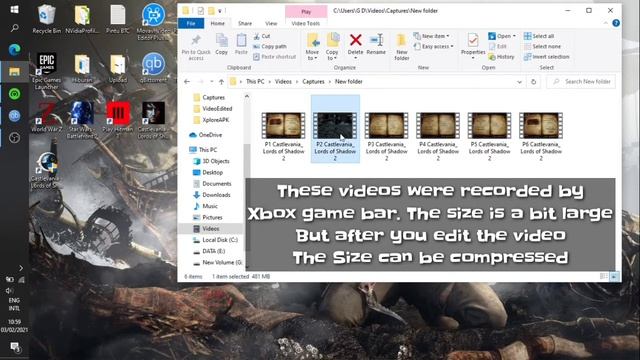640x360 pixels.
Task: Select OneDrive in navigation pane
Action: click(x=210, y=135)
